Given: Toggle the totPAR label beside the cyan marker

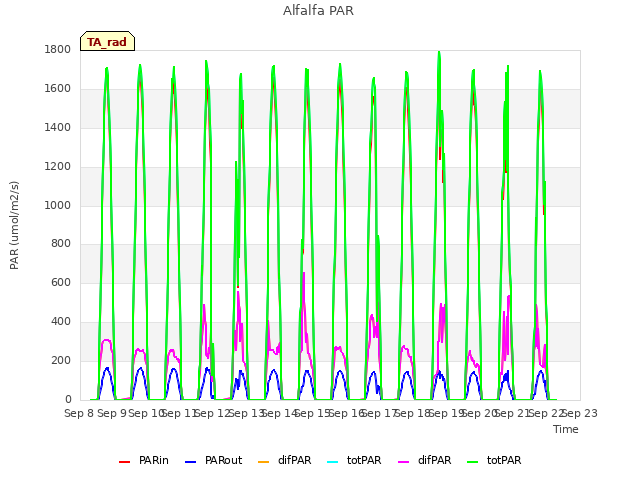Looking at the screenshot, I should pos(364,460).
